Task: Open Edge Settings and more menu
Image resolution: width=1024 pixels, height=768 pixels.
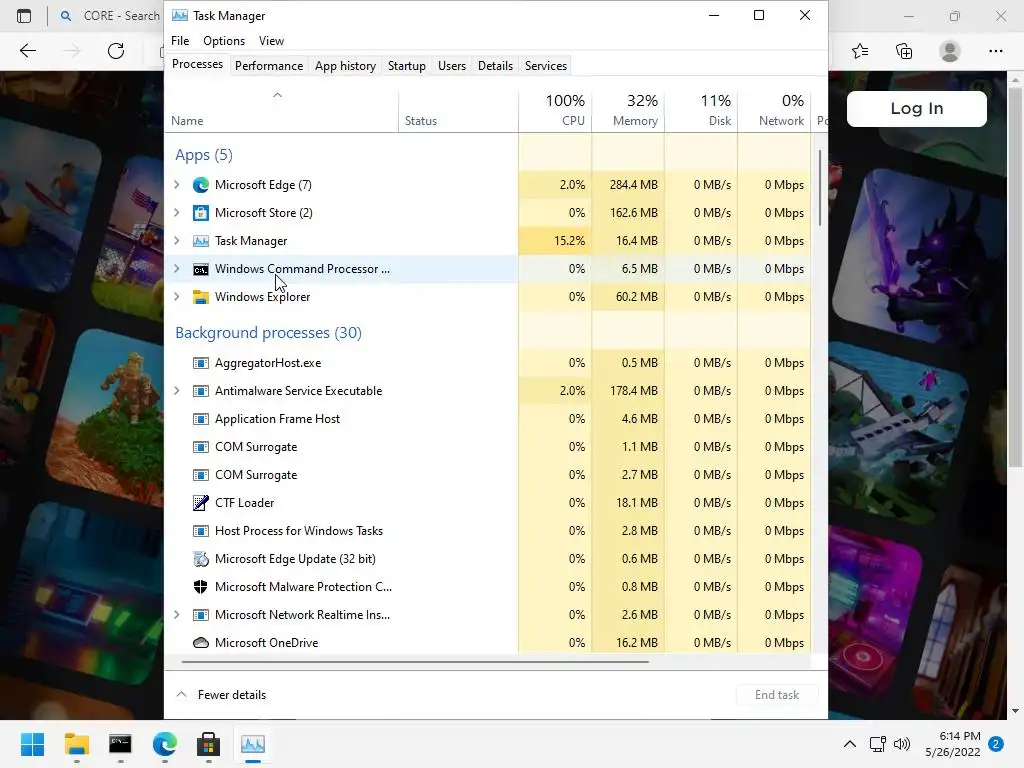Action: [x=995, y=51]
